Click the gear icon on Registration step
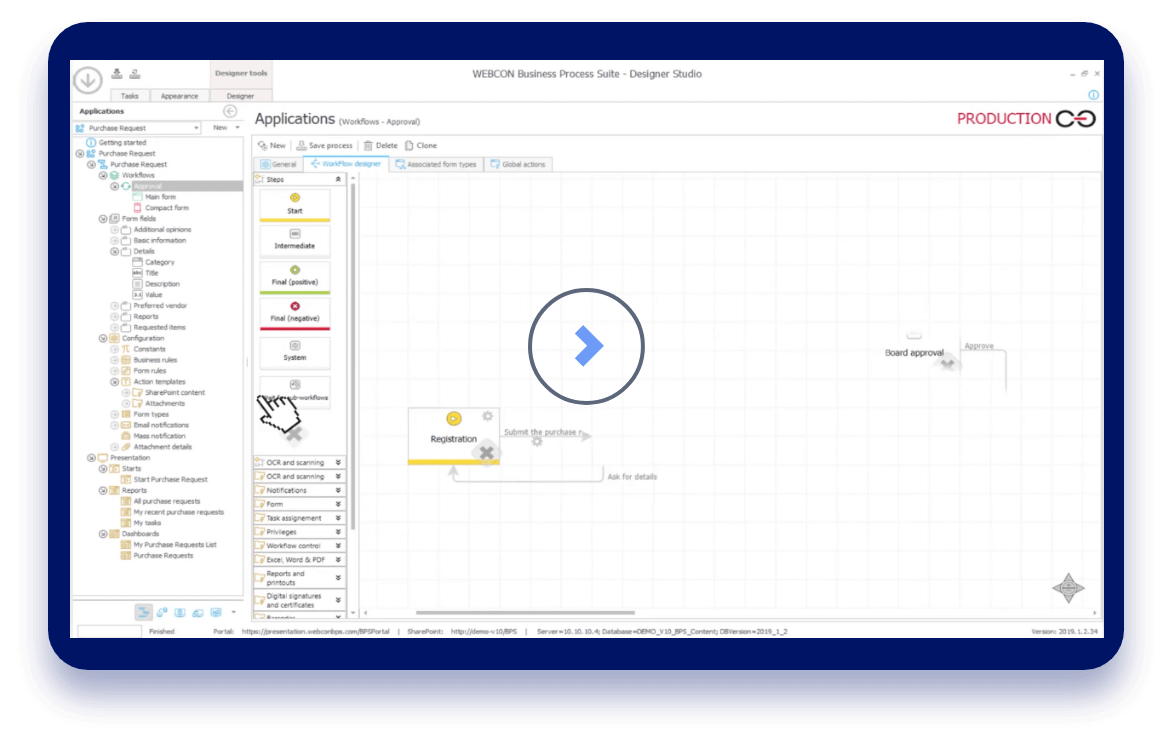The image size is (1172, 744). 487,416
